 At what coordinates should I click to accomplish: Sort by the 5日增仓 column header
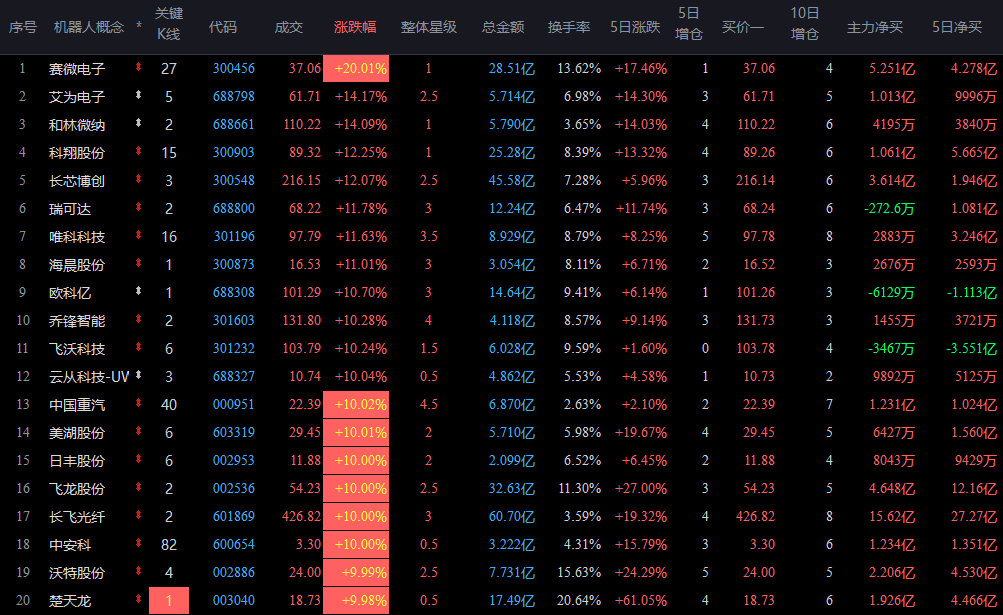pos(688,24)
